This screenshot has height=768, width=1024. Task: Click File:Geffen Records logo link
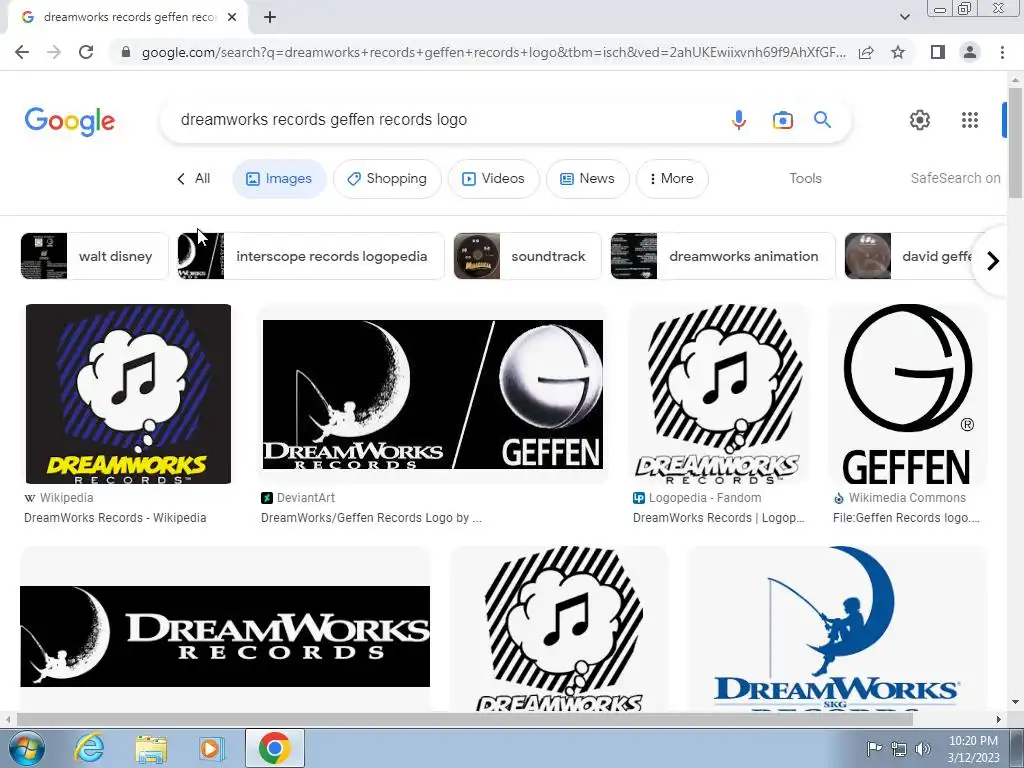906,518
